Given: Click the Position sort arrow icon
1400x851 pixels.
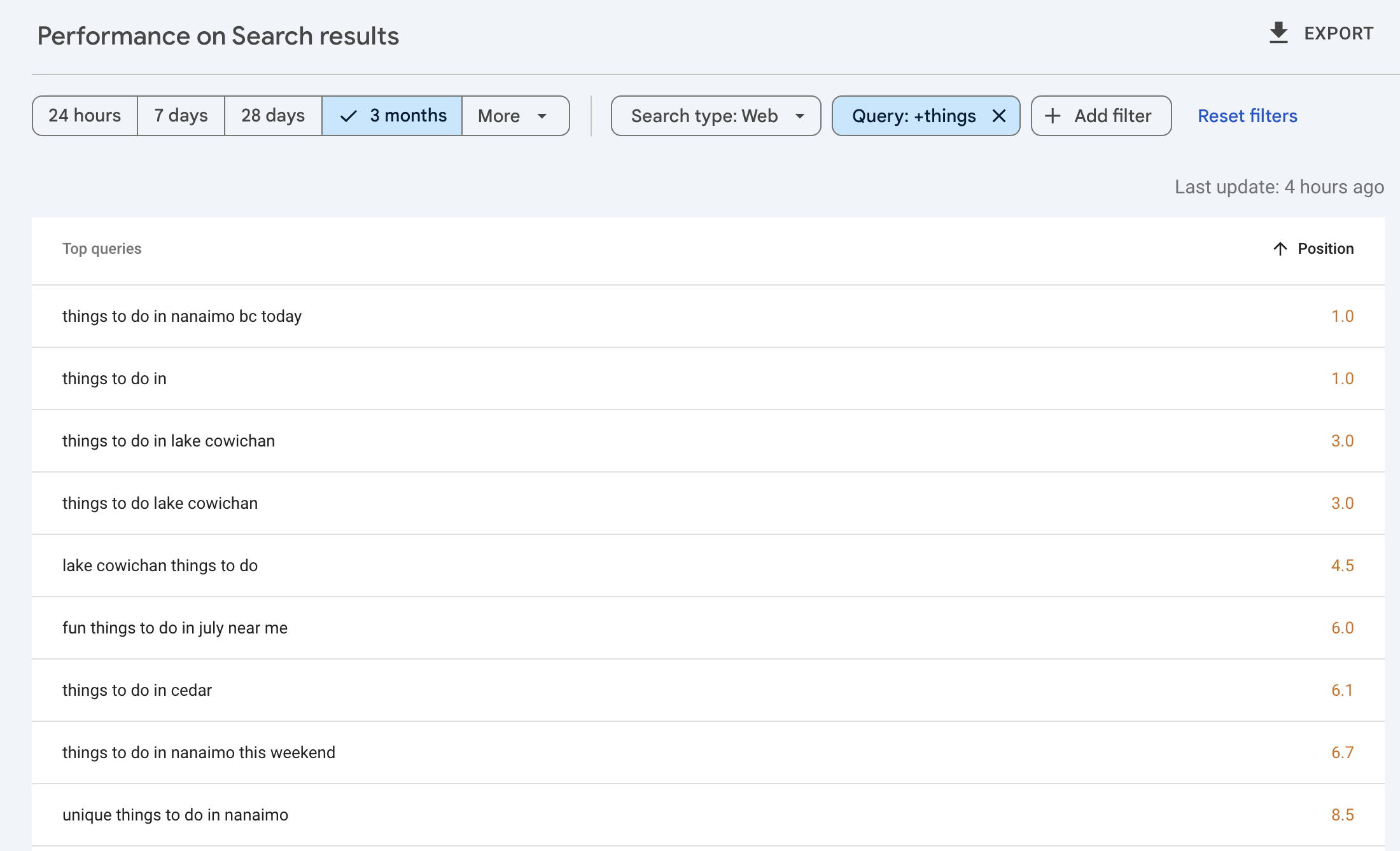Looking at the screenshot, I should tap(1280, 249).
